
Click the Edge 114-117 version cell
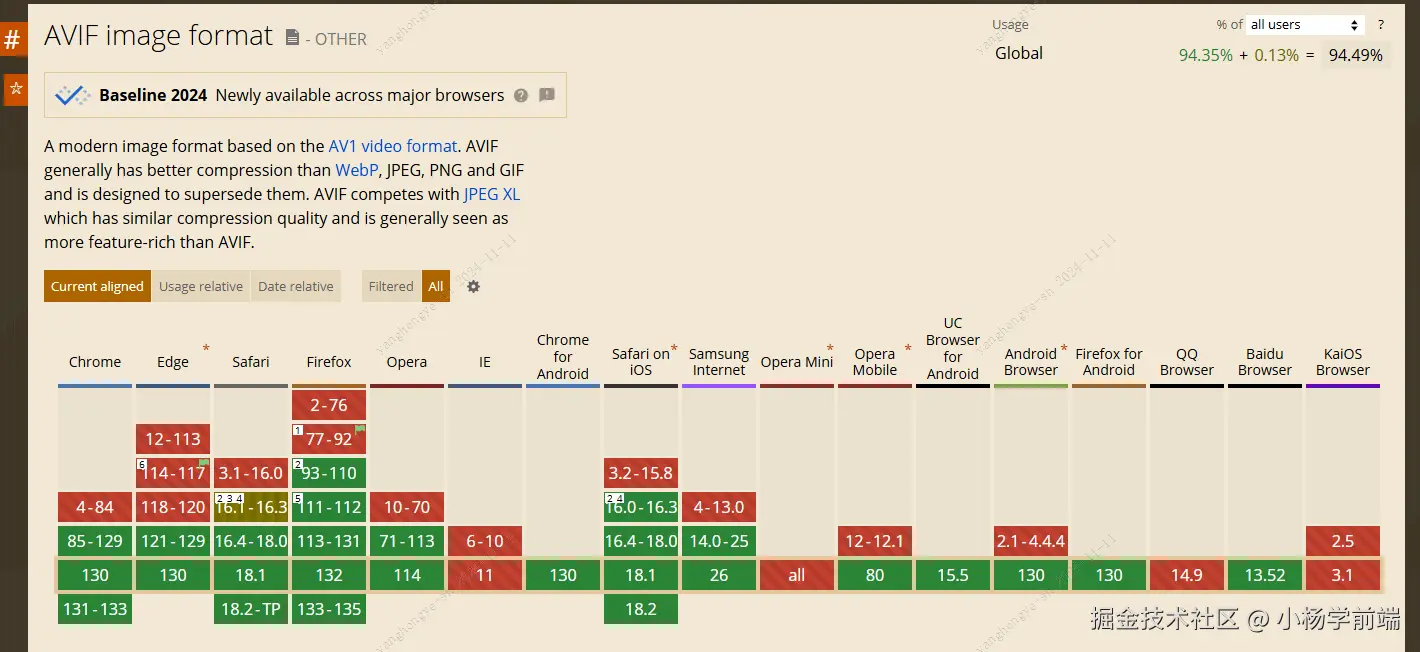point(173,473)
